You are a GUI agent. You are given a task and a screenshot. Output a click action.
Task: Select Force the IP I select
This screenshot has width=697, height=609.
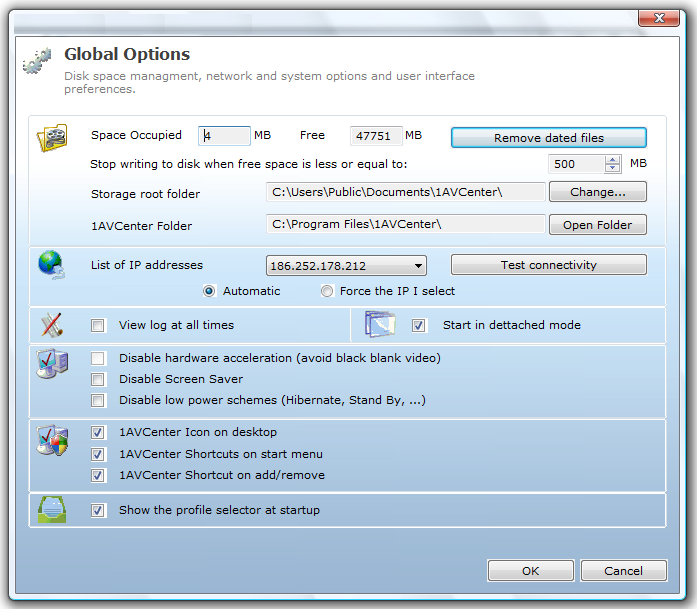327,291
